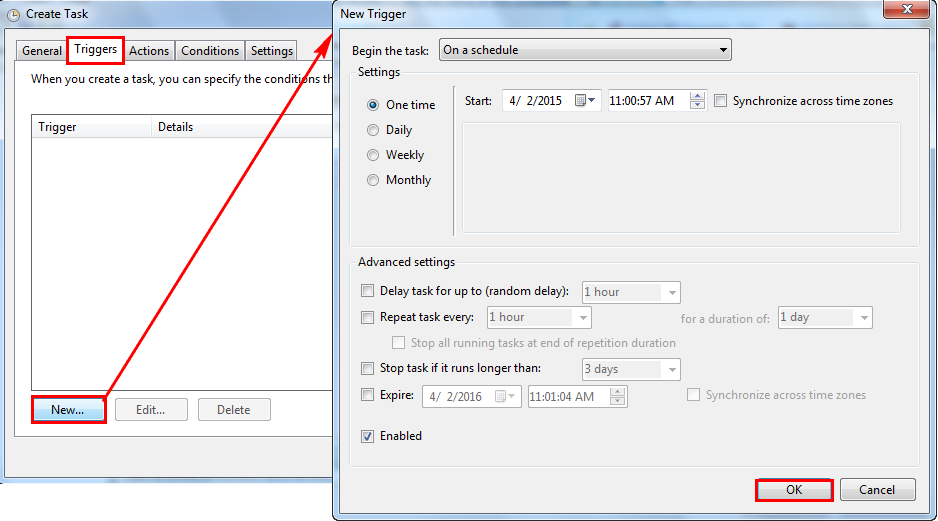Toggle the Enabled checkbox
938x521 pixels.
(x=367, y=436)
